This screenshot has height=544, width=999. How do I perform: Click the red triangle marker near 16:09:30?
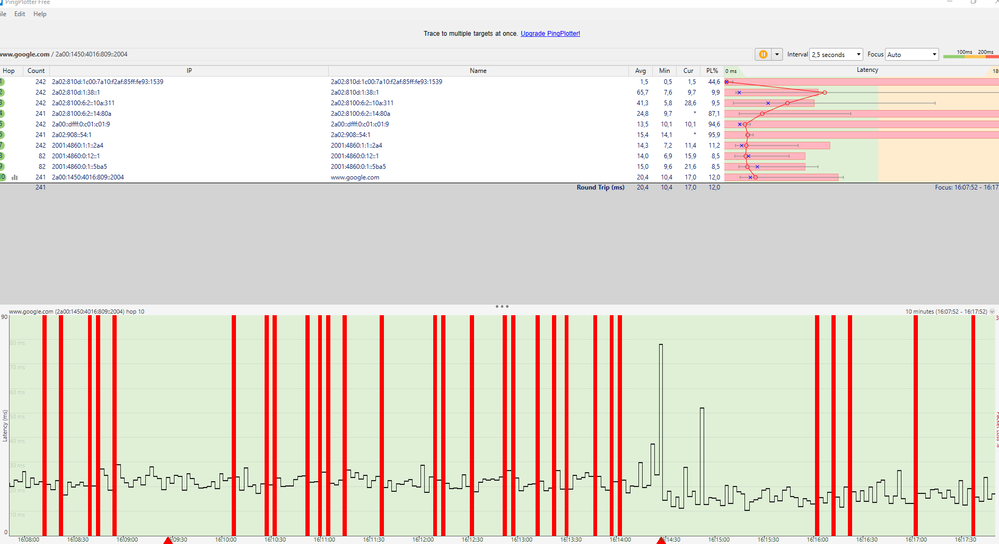pos(168,540)
